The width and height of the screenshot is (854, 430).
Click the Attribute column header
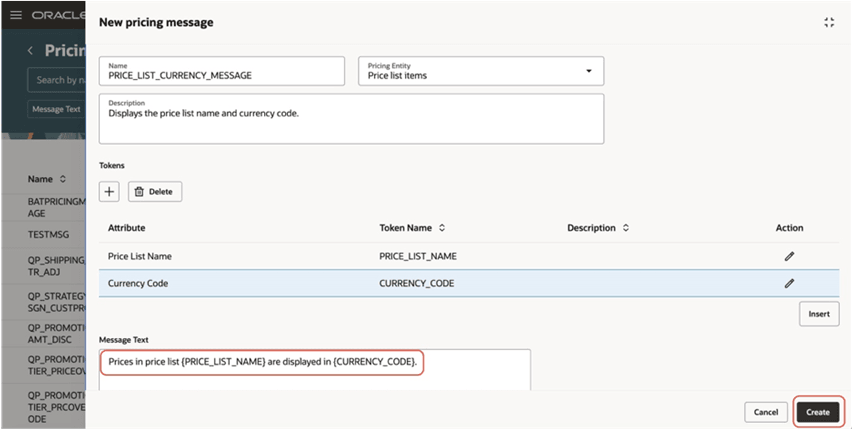[x=126, y=228]
